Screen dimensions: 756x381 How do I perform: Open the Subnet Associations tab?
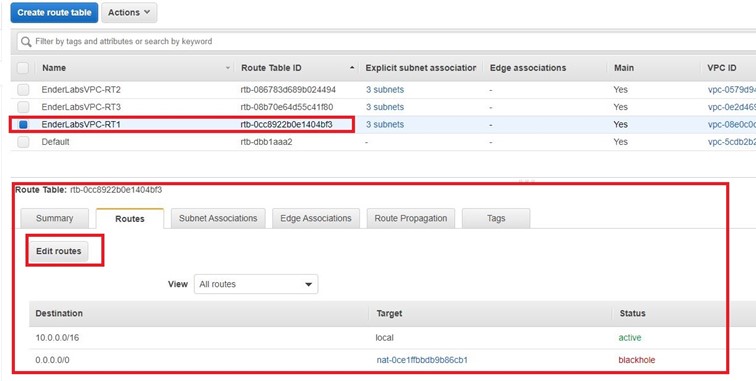click(218, 218)
